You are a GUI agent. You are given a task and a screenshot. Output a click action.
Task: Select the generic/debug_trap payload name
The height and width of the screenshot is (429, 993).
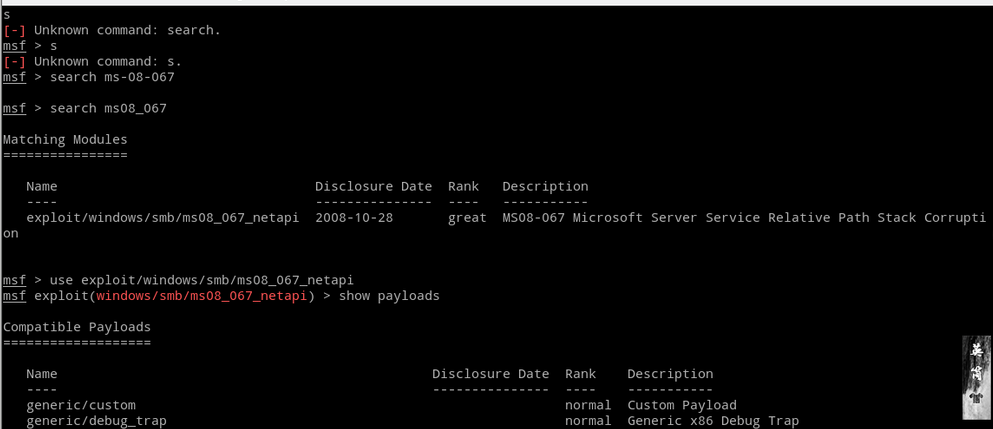(96, 421)
